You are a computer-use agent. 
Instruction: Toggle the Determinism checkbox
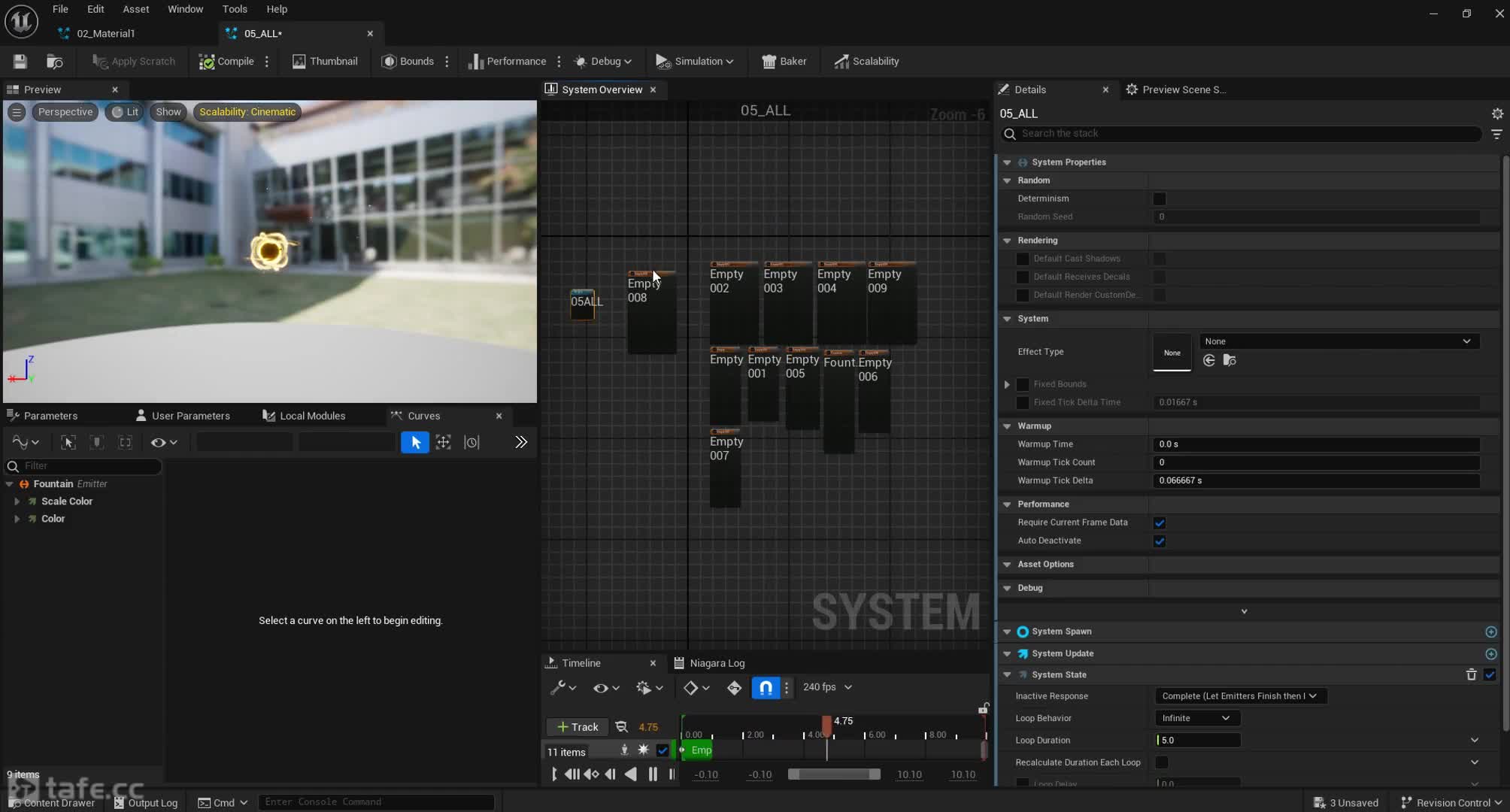pos(1160,198)
